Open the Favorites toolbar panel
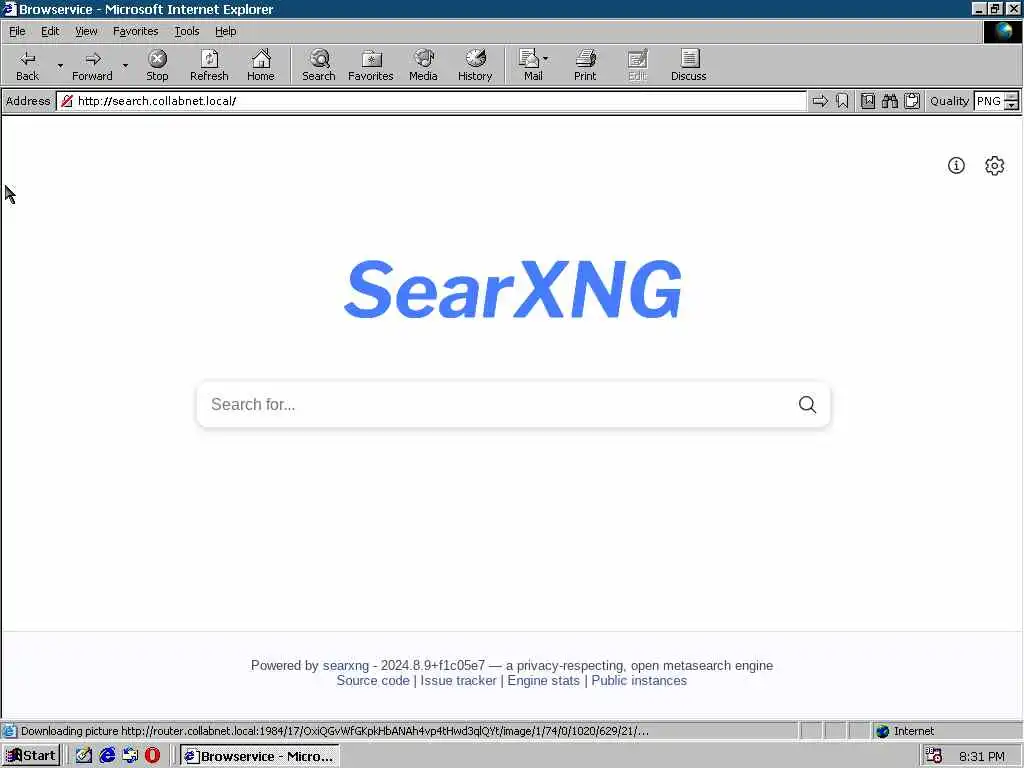The height and width of the screenshot is (768, 1024). click(371, 65)
